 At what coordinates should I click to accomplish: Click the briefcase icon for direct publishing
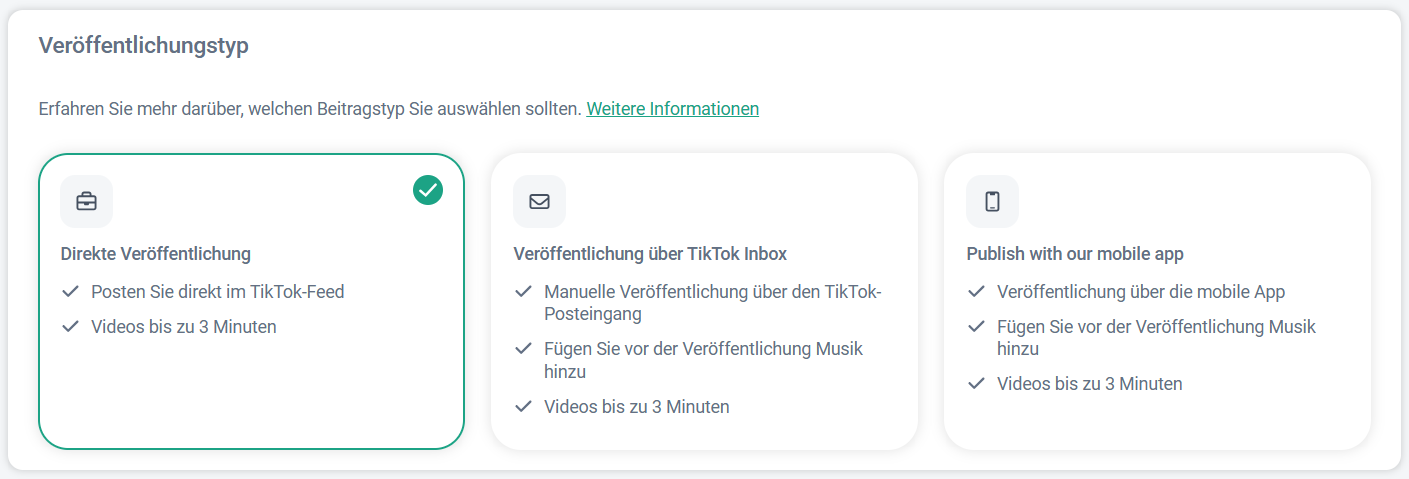[x=87, y=201]
